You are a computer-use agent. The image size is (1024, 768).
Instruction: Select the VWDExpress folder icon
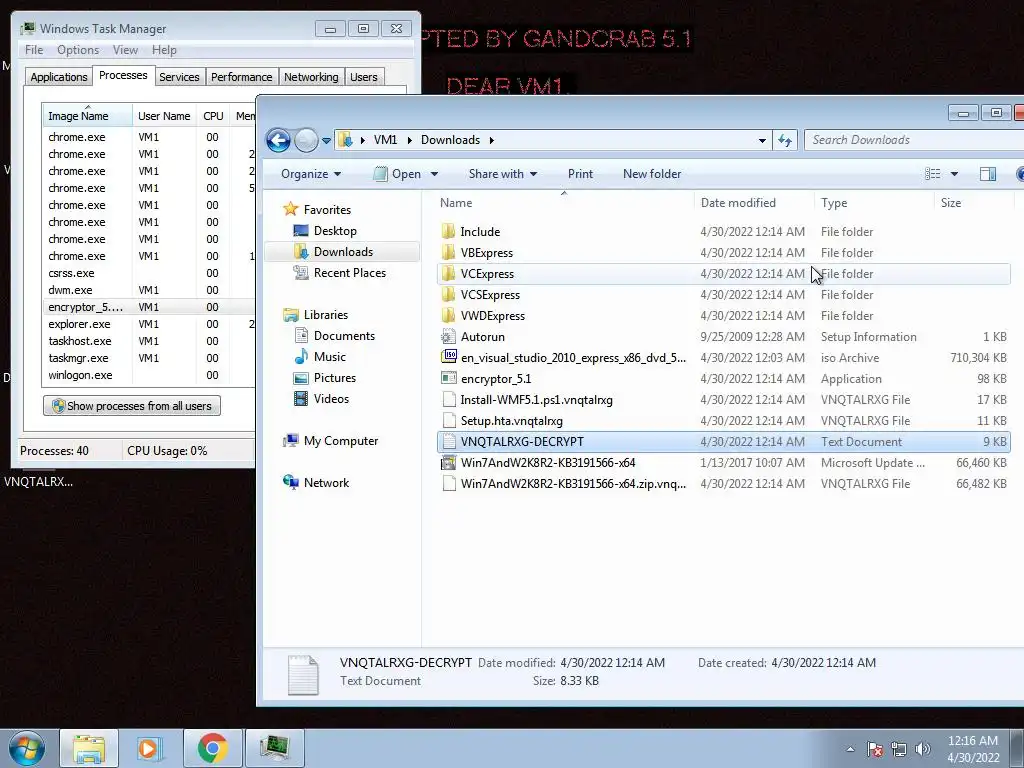[448, 315]
